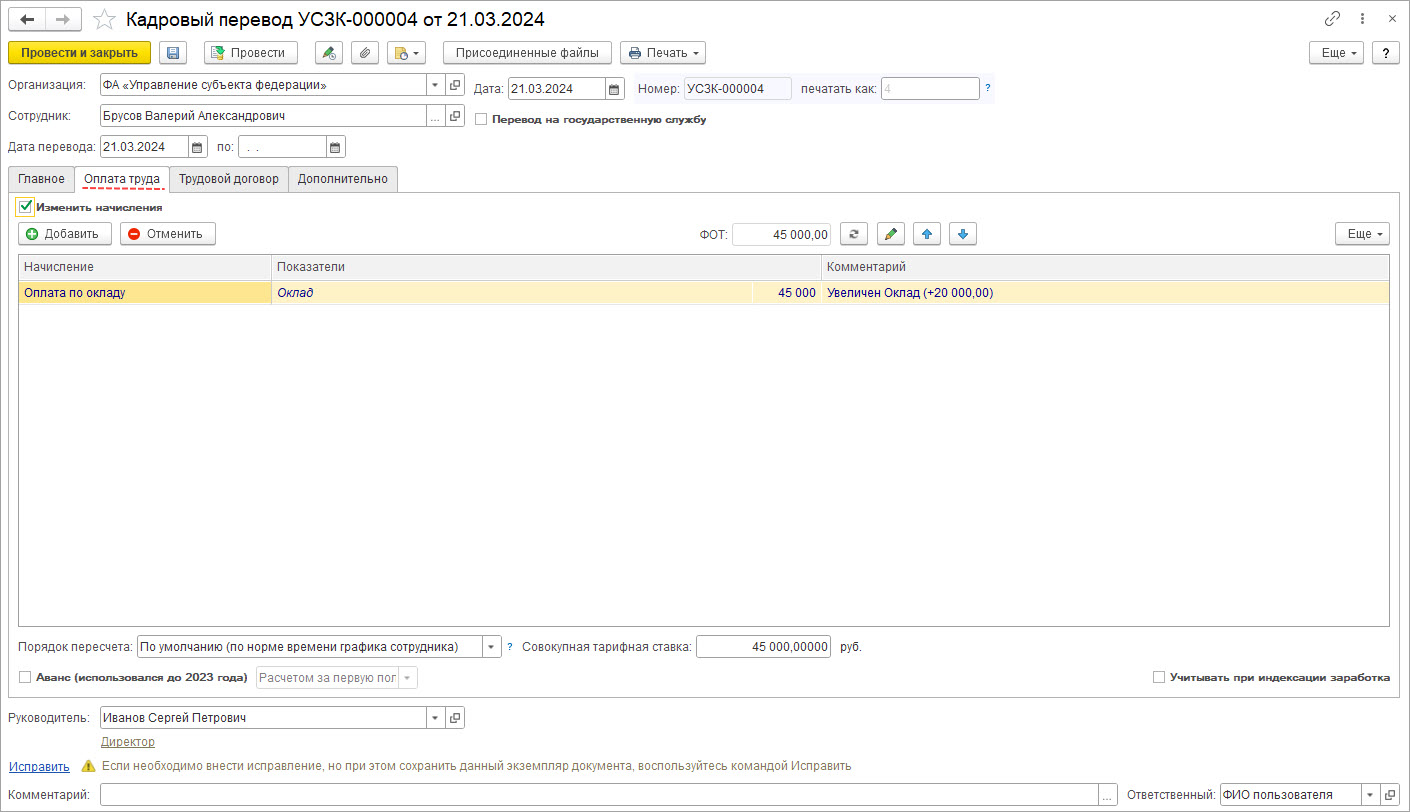The width and height of the screenshot is (1410, 812).
Task: Open the Руководитель record with open icon
Action: pos(455,718)
